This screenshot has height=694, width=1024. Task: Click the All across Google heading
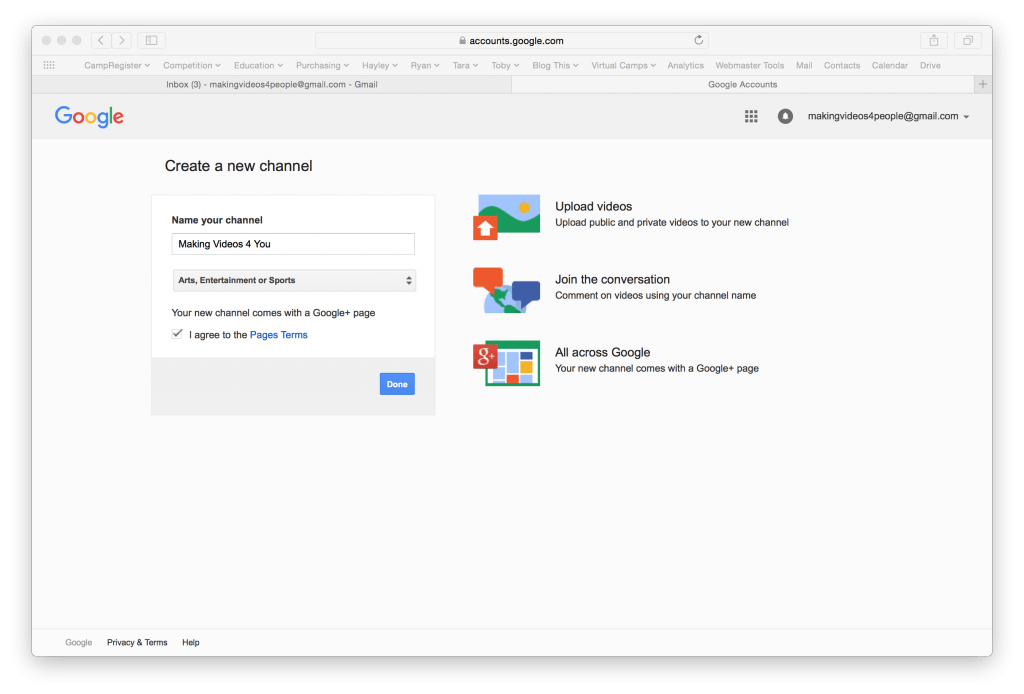(602, 353)
